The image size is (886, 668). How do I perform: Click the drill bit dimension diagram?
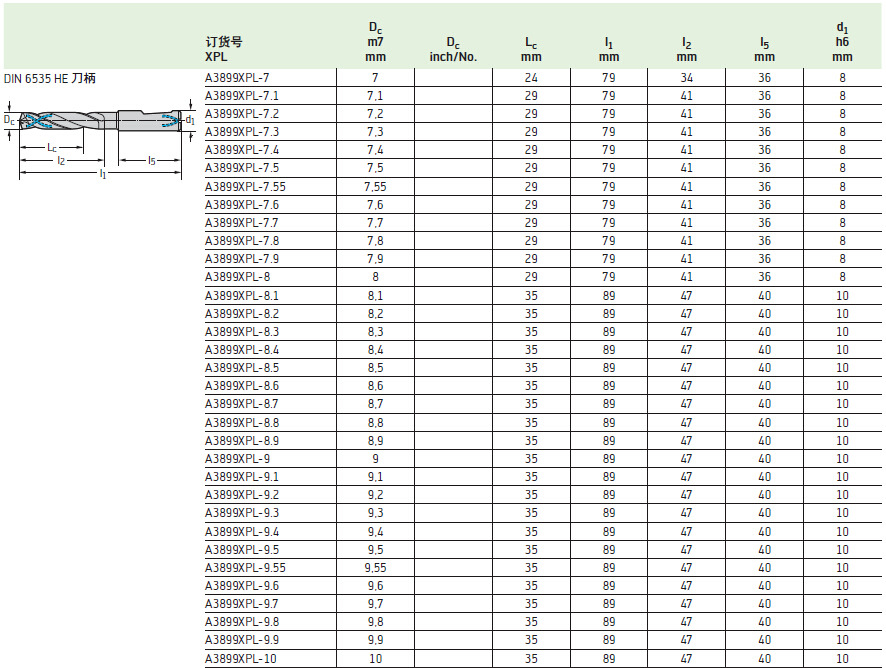(x=99, y=140)
